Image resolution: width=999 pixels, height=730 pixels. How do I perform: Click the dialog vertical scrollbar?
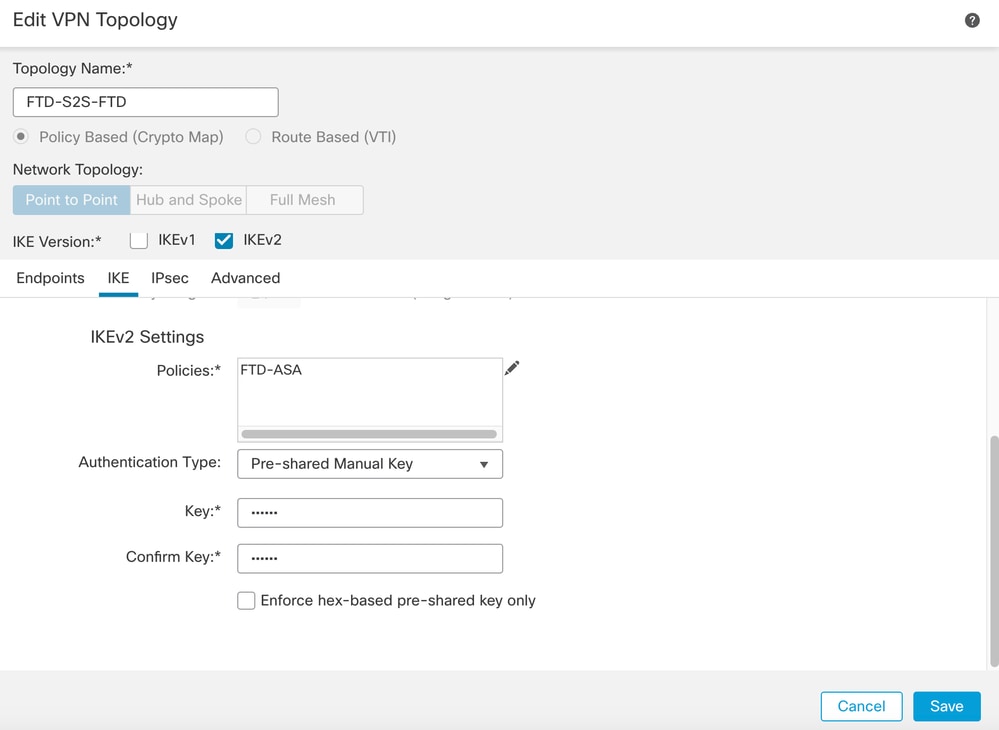(x=994, y=551)
